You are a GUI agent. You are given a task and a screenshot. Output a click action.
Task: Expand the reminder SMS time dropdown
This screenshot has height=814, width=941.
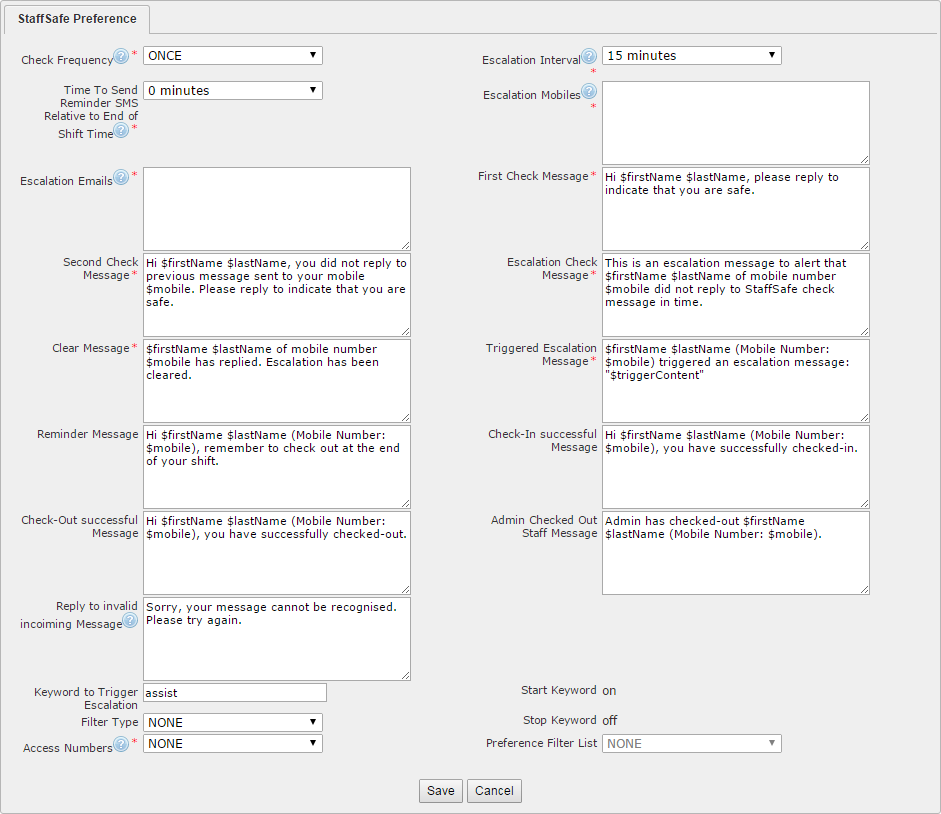[233, 91]
